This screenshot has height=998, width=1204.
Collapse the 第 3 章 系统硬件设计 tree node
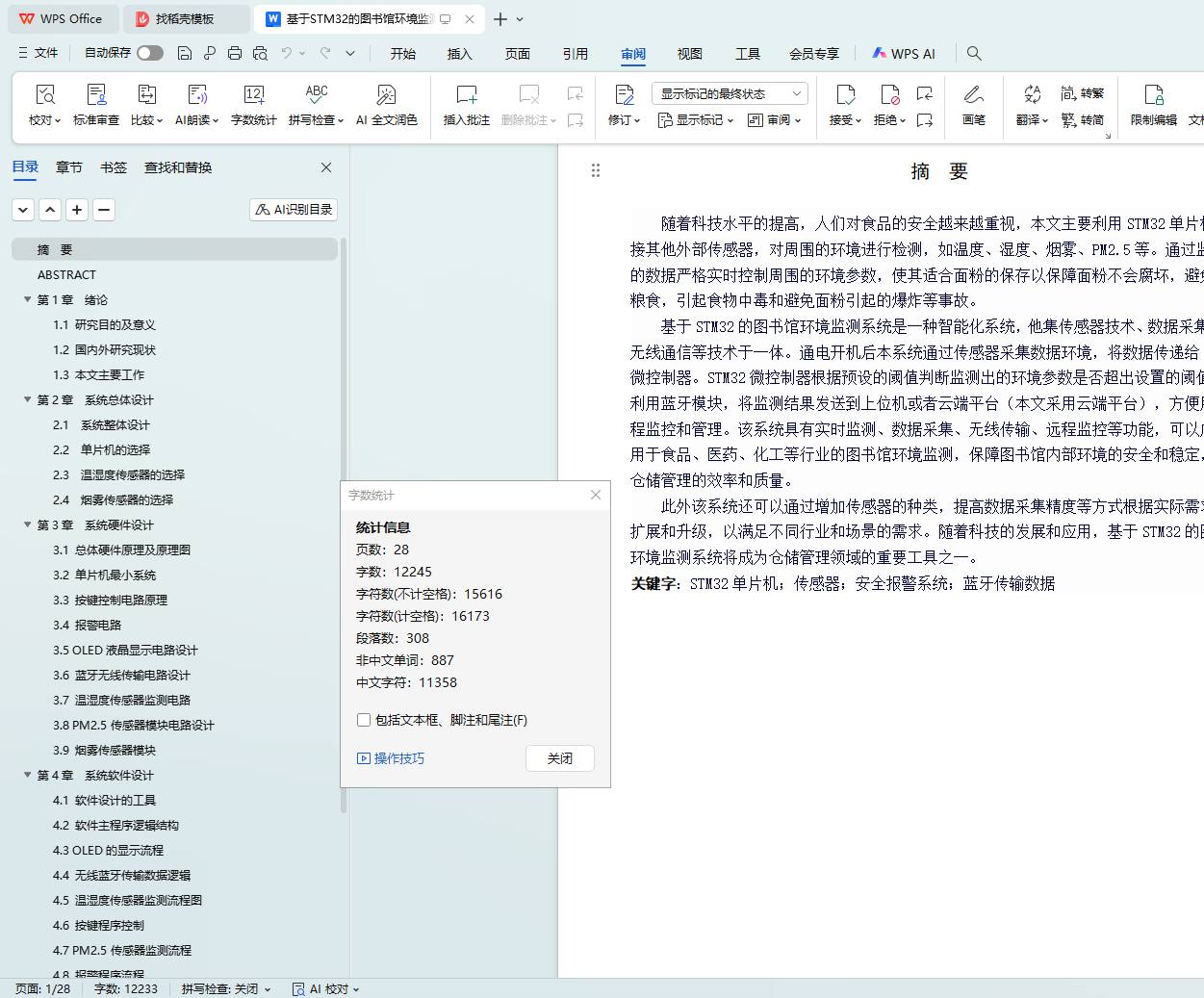click(x=28, y=525)
